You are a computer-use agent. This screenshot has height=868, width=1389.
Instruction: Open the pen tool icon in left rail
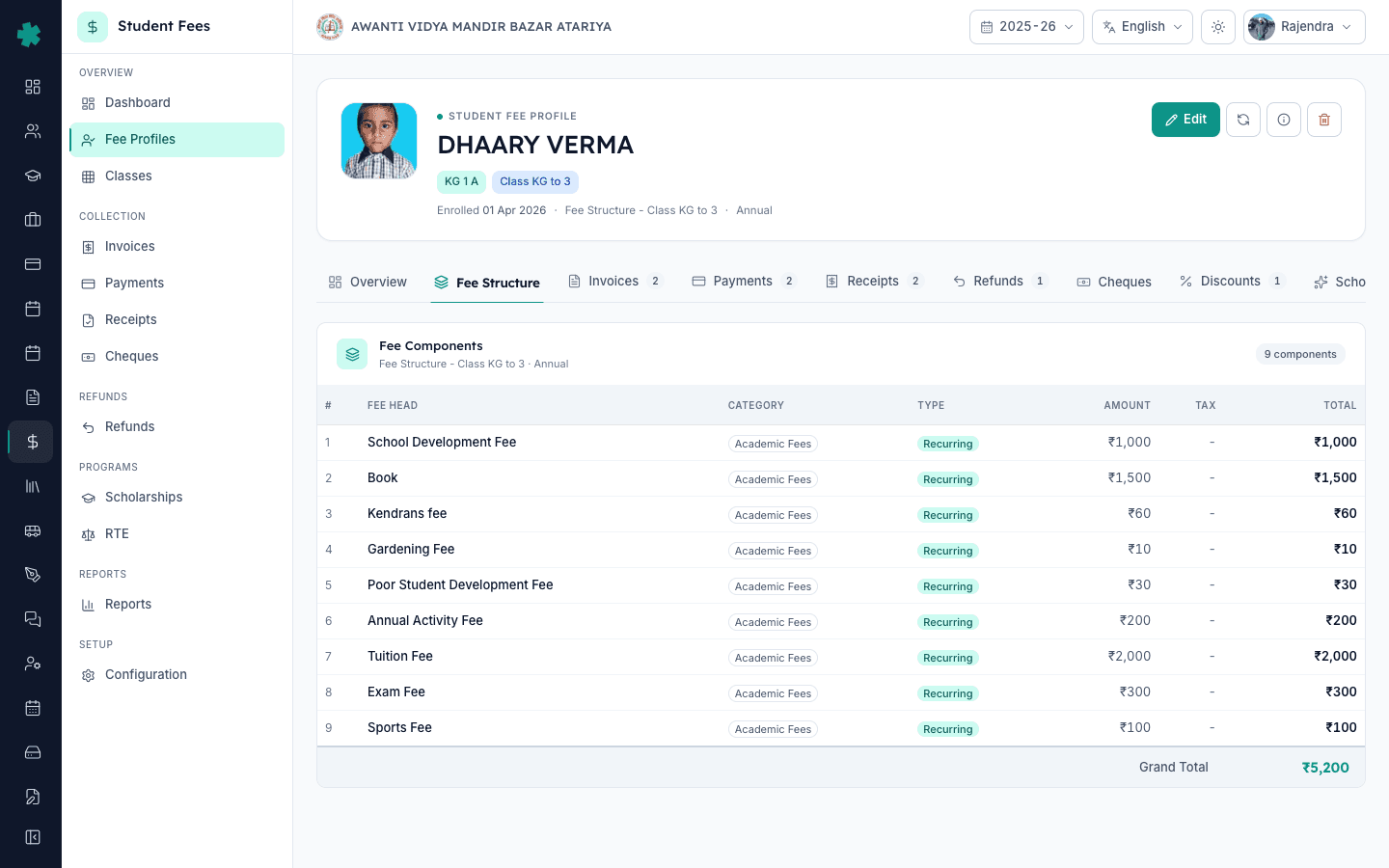33,575
